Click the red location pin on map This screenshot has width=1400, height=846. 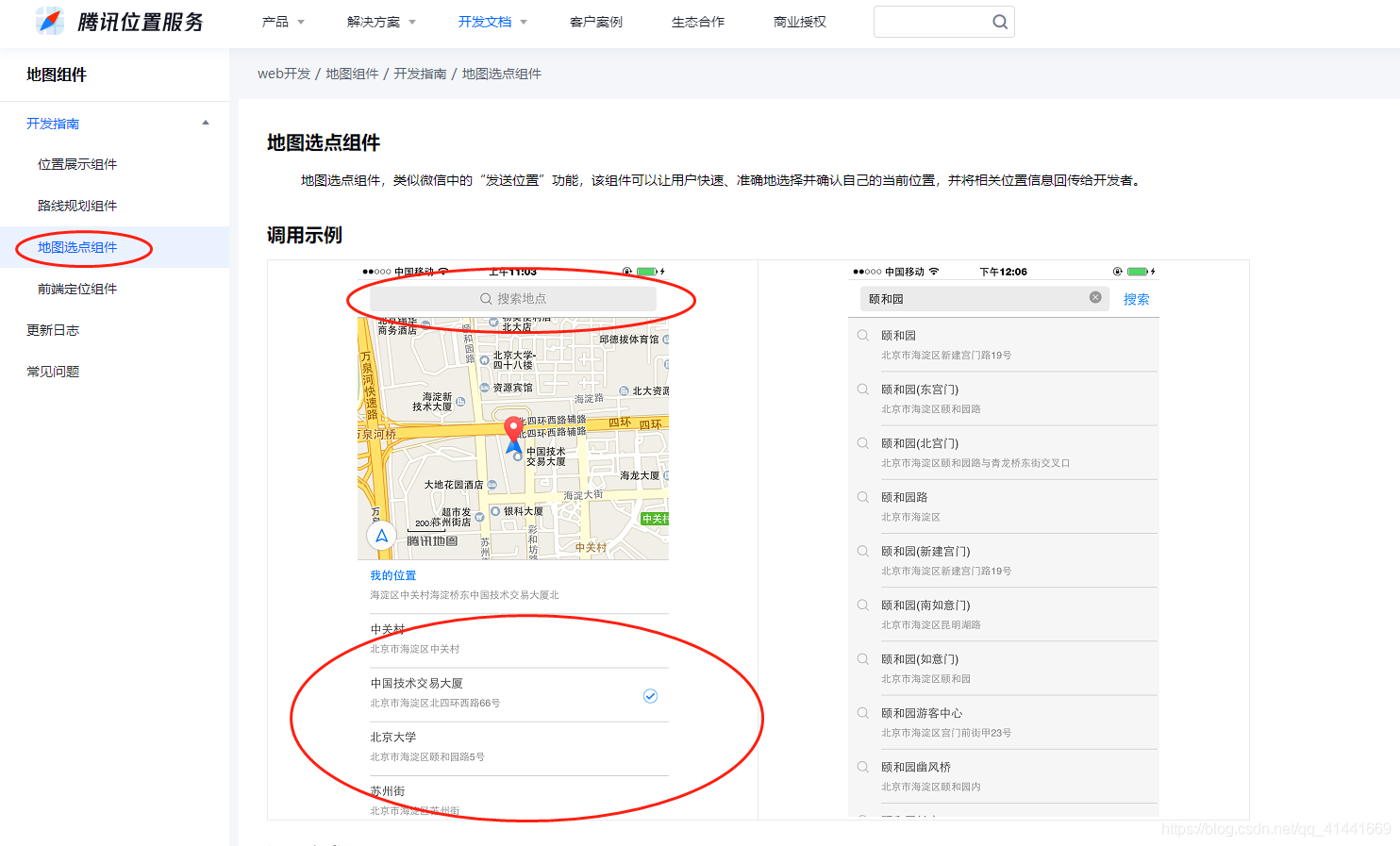click(x=513, y=430)
